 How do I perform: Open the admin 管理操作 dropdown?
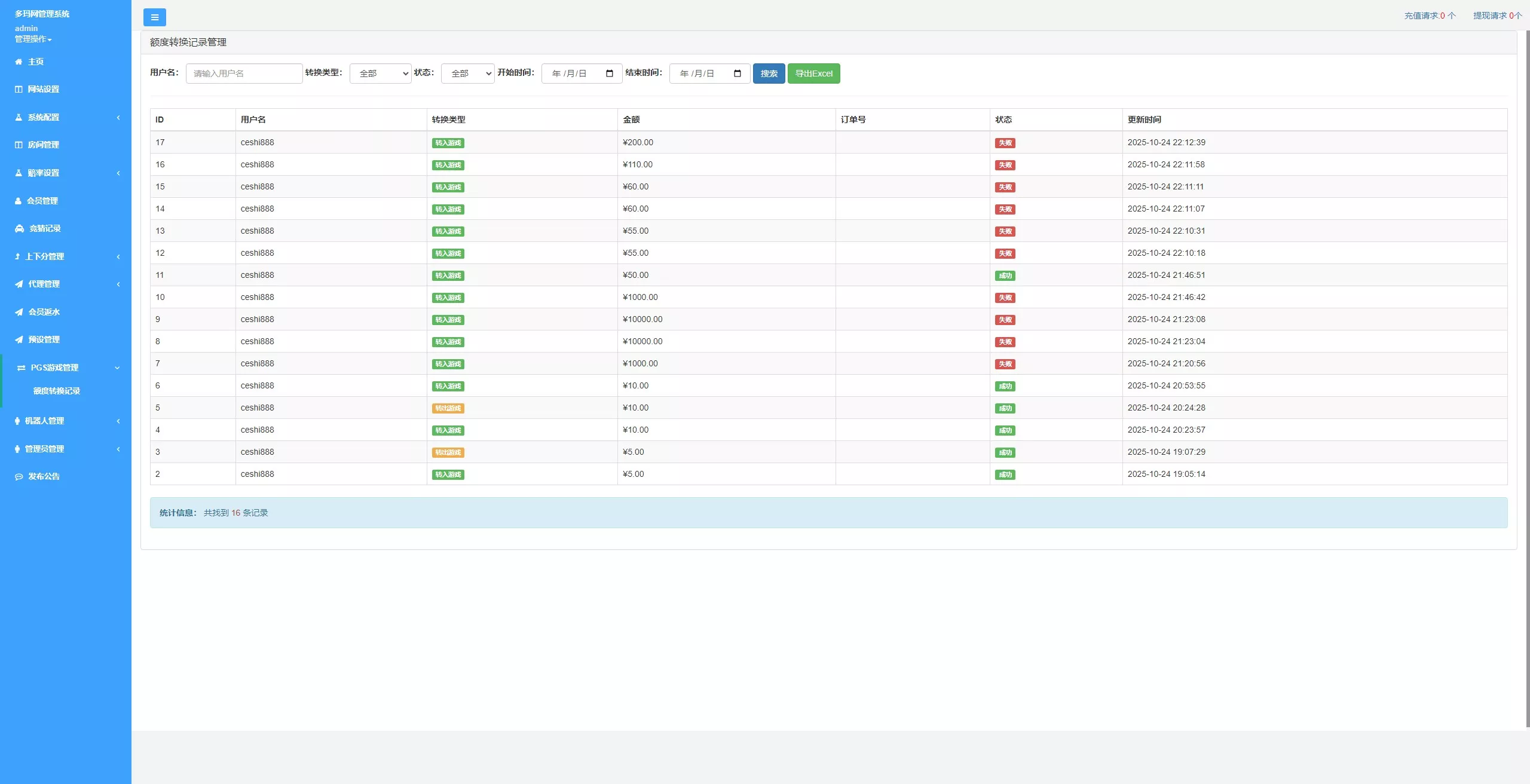(33, 39)
